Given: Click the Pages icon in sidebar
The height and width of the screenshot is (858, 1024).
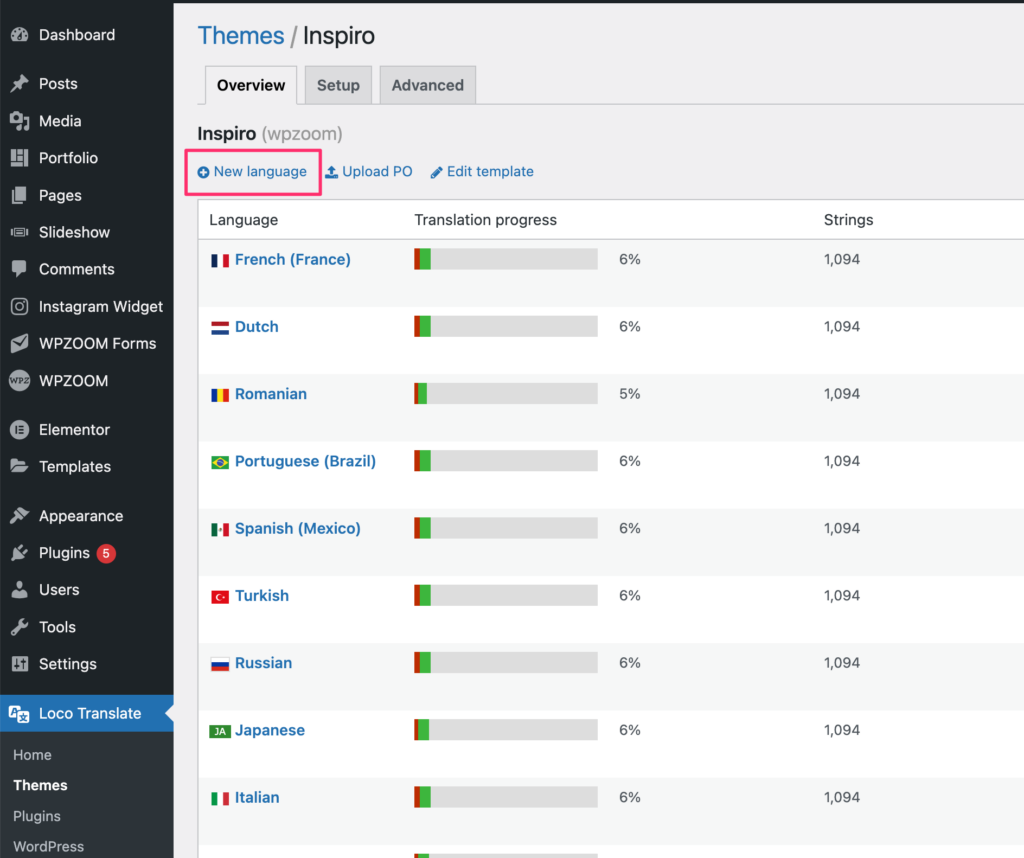Looking at the screenshot, I should click(20, 195).
